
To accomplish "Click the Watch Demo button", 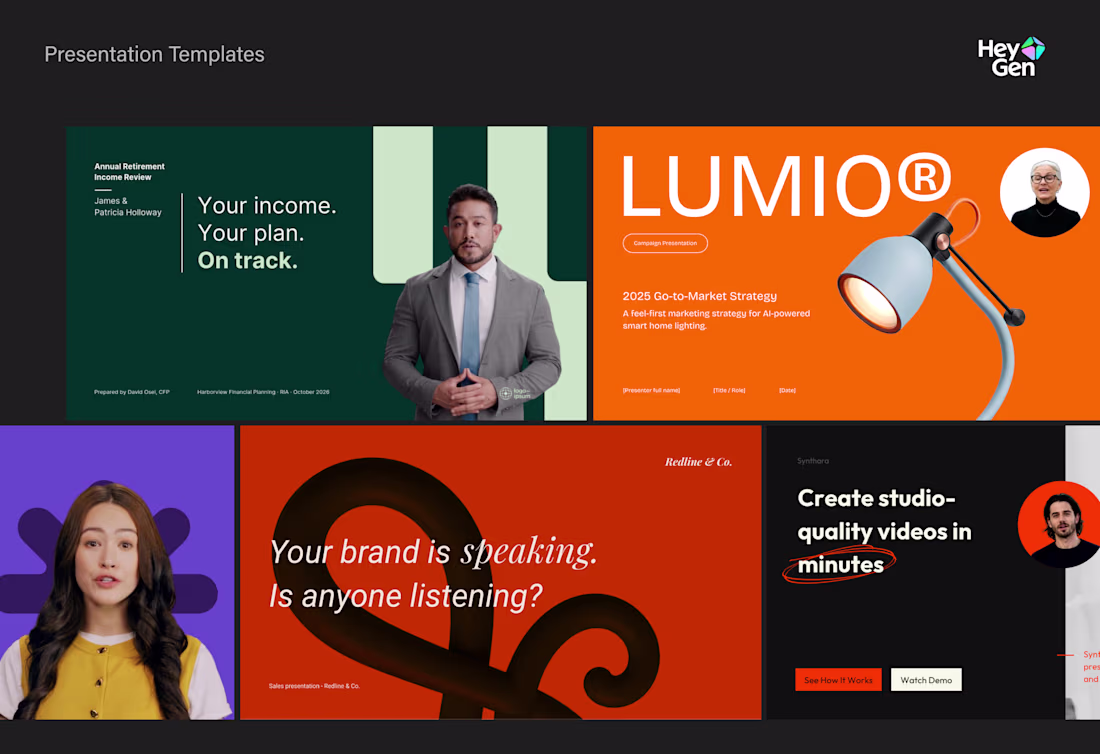I will tap(926, 680).
